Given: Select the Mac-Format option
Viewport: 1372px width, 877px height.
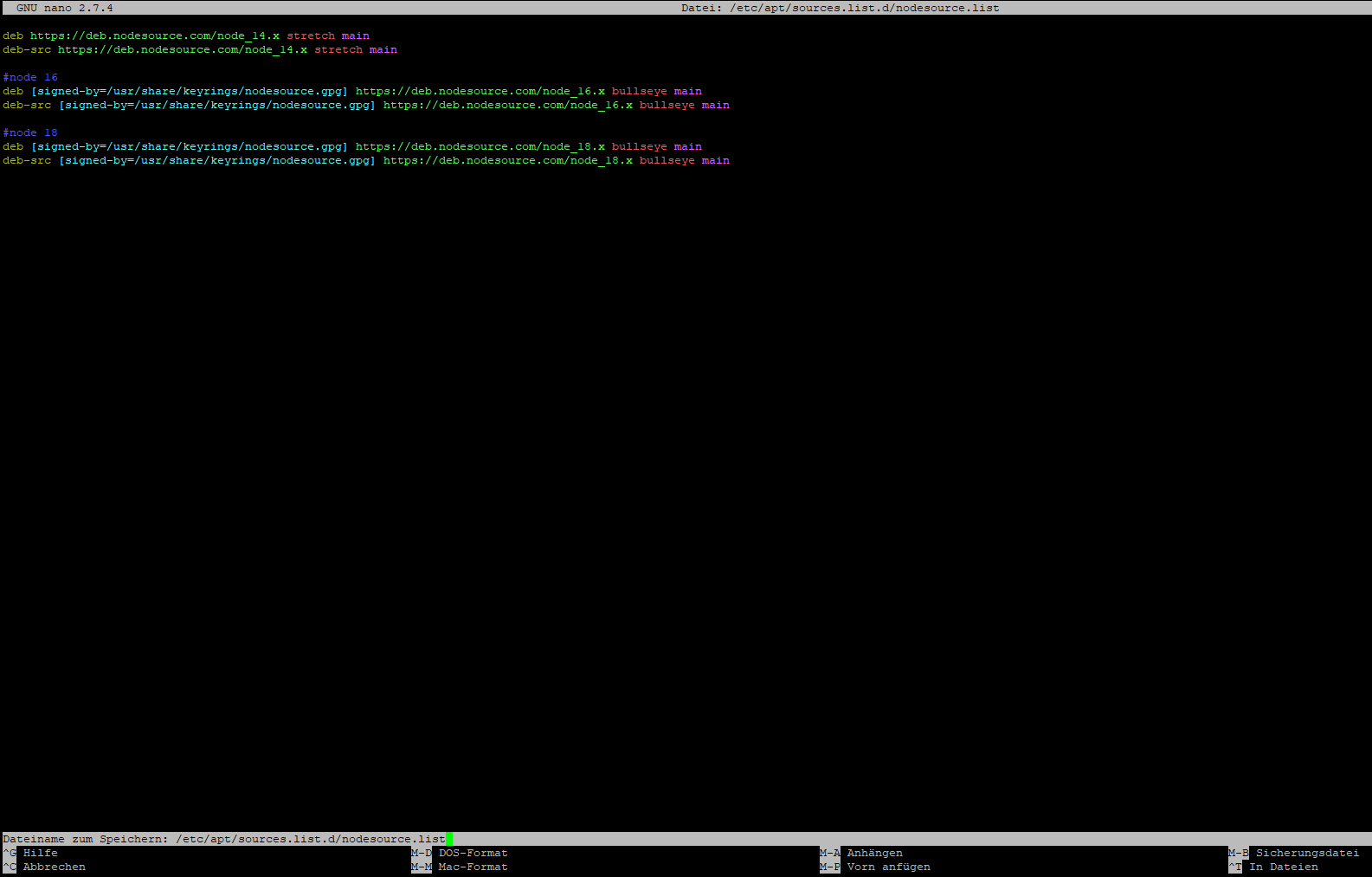Looking at the screenshot, I should click(x=473, y=867).
